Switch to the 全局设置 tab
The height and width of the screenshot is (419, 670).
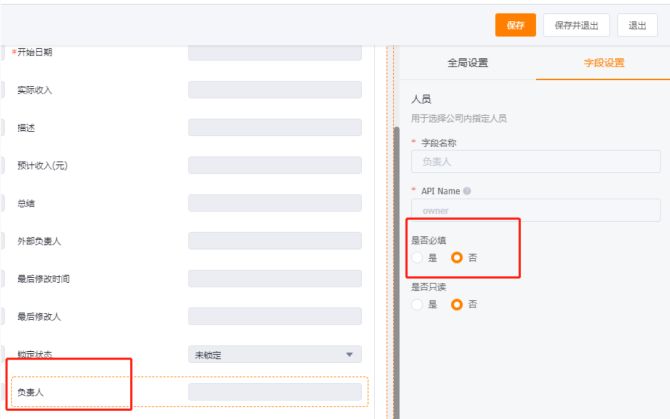coord(467,63)
